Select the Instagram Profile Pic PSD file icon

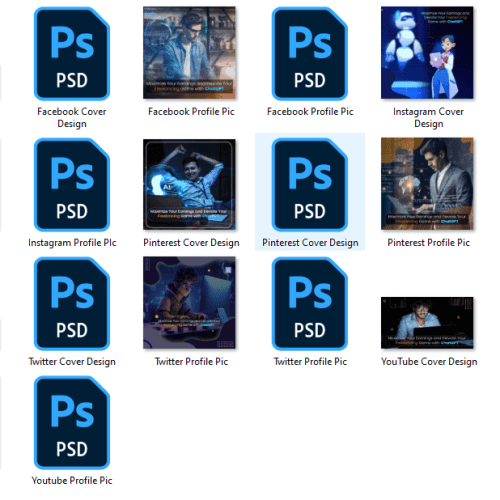pyautogui.click(x=72, y=184)
